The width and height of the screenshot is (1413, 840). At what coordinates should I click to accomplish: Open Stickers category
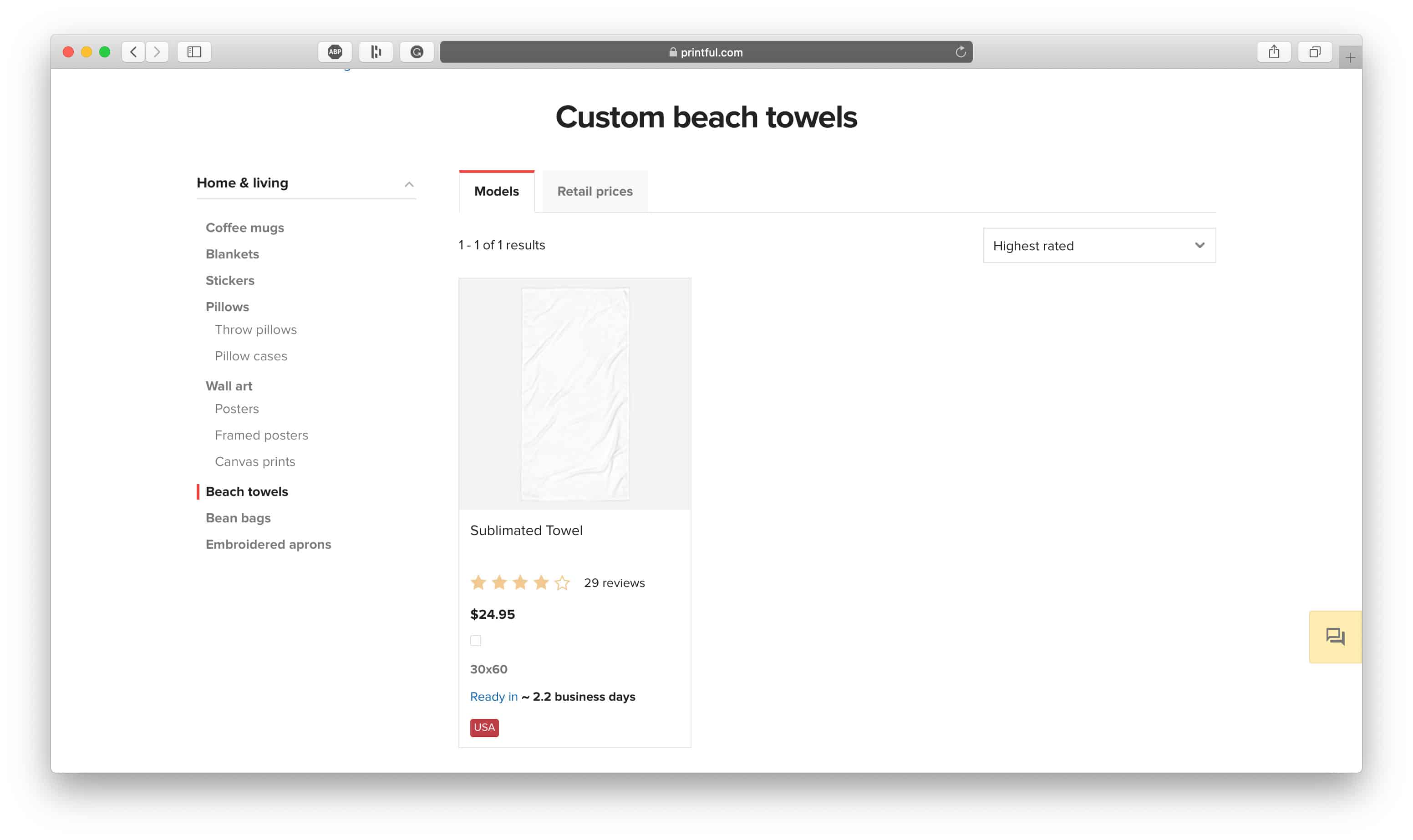click(x=230, y=280)
